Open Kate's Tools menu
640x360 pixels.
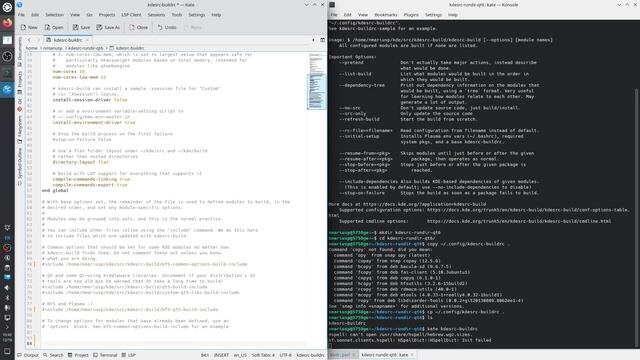point(177,15)
